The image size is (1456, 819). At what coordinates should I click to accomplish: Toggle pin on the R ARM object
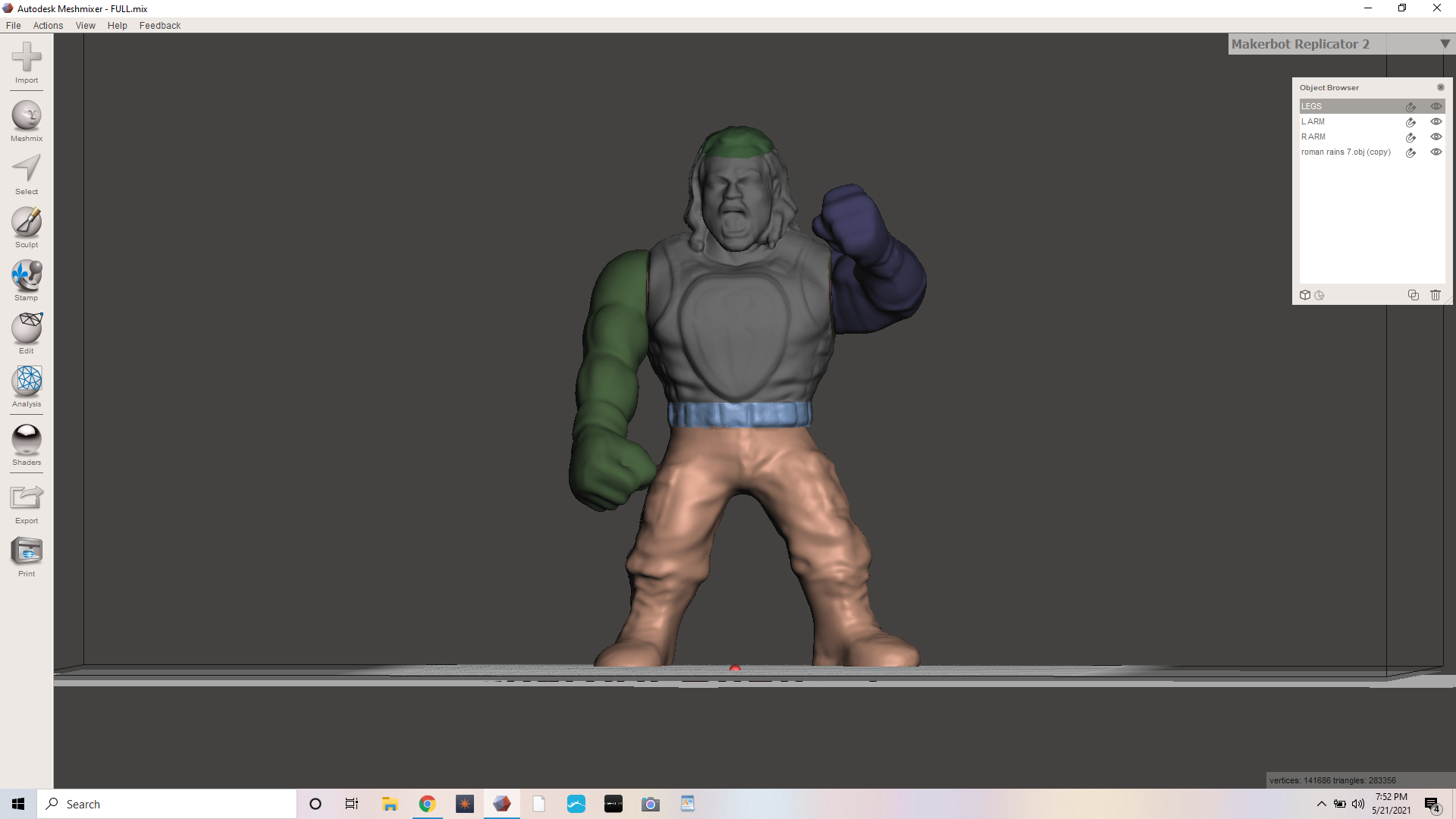[x=1411, y=137]
